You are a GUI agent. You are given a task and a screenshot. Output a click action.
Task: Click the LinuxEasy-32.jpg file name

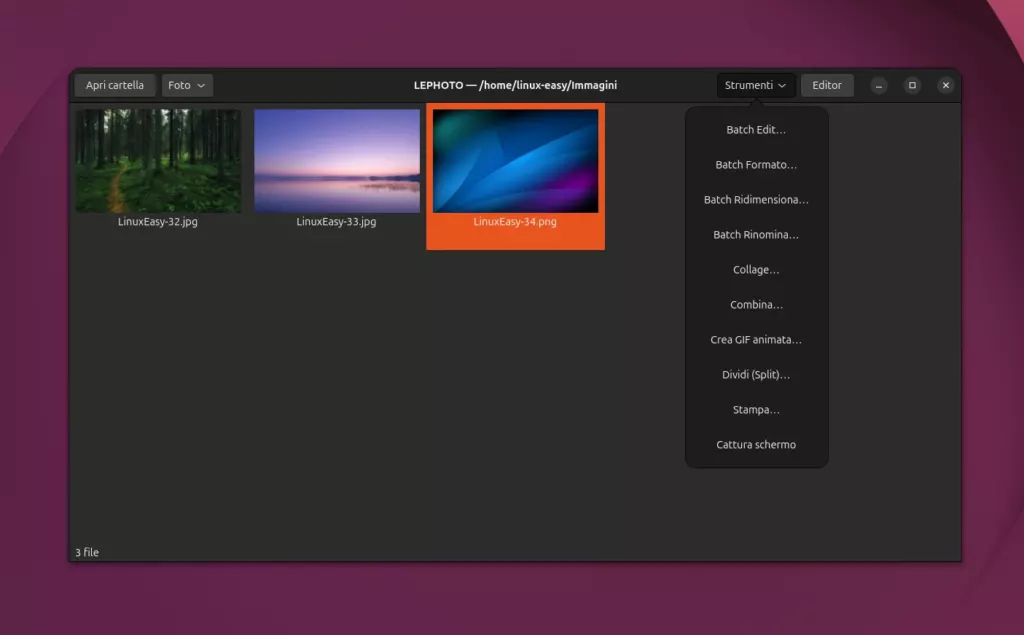[x=158, y=221]
